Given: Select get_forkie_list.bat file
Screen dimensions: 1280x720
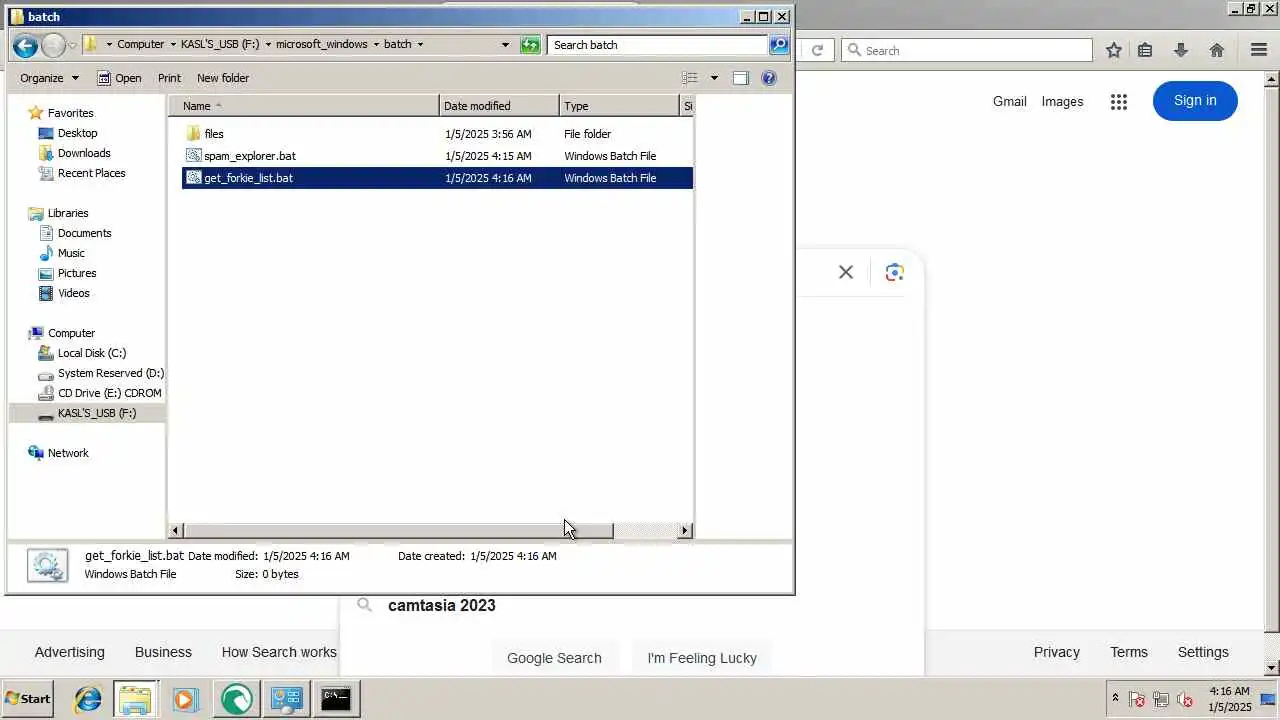Looking at the screenshot, I should pos(437,178).
